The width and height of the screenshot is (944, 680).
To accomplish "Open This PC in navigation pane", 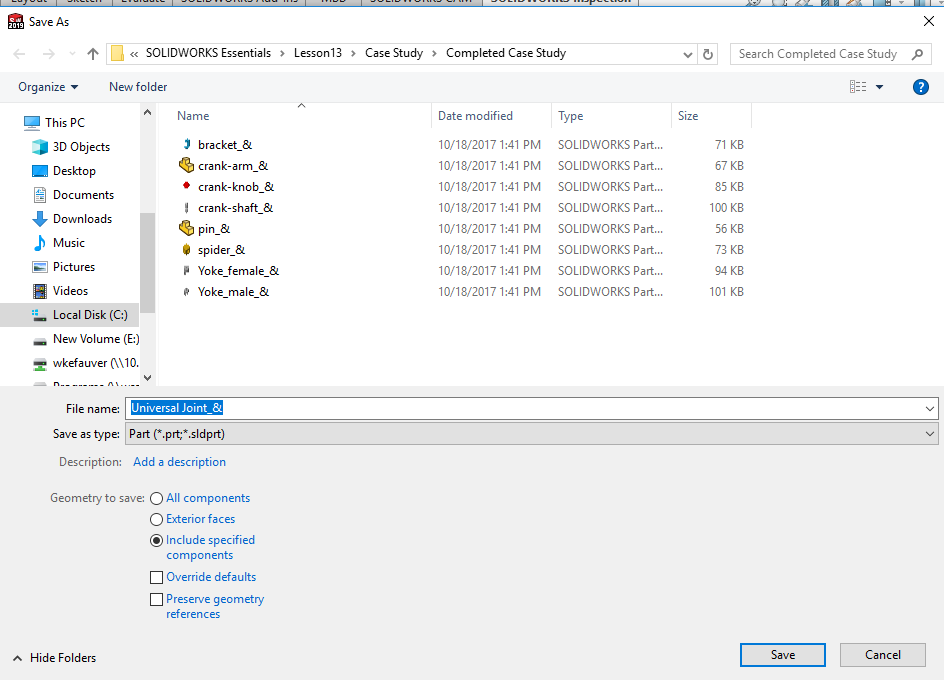I will tap(64, 123).
